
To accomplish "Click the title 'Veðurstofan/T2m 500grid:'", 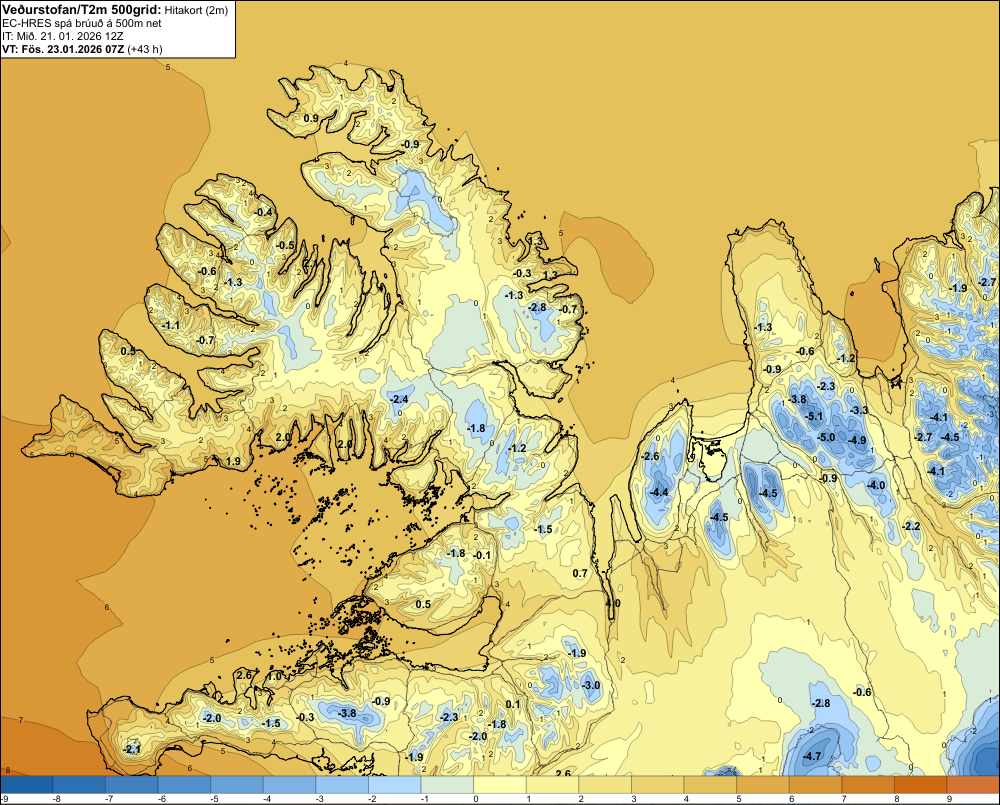I will click(x=82, y=9).
